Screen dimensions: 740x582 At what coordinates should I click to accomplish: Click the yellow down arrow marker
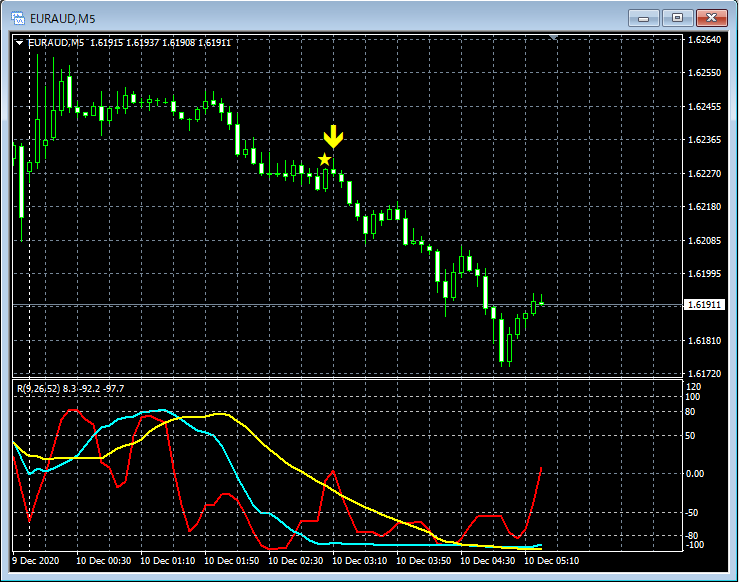pos(333,137)
